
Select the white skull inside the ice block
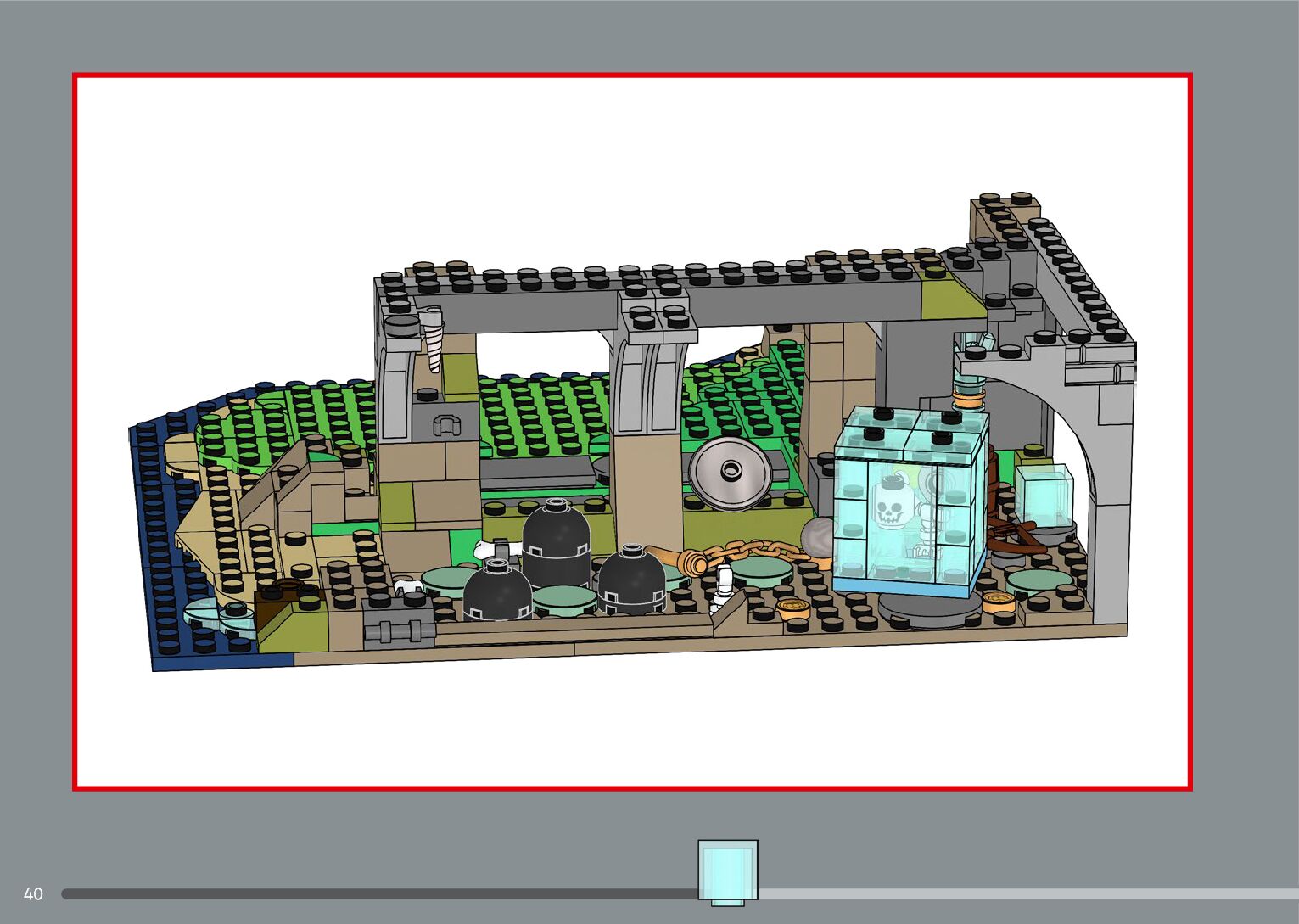tap(889, 502)
